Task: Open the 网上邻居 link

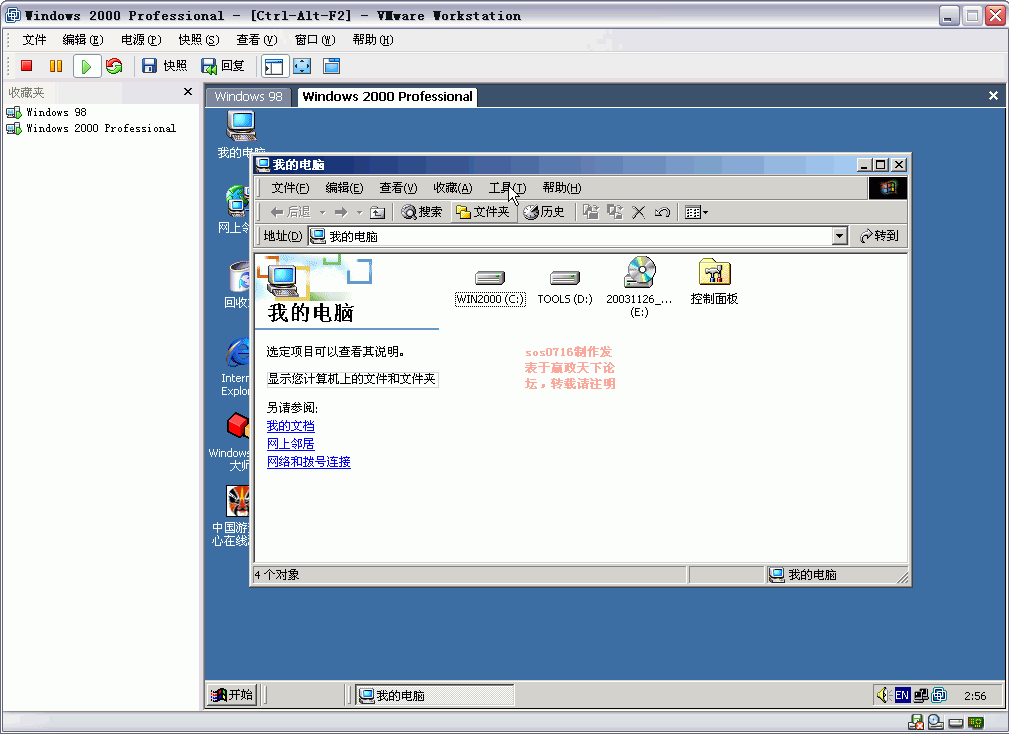Action: (x=291, y=444)
